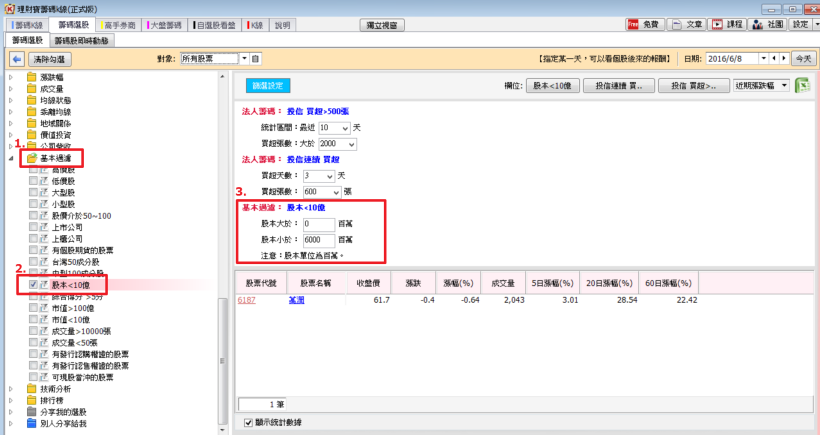Click the 乖離均線 folder icon
Image resolution: width=820 pixels, height=435 pixels.
(x=32, y=111)
